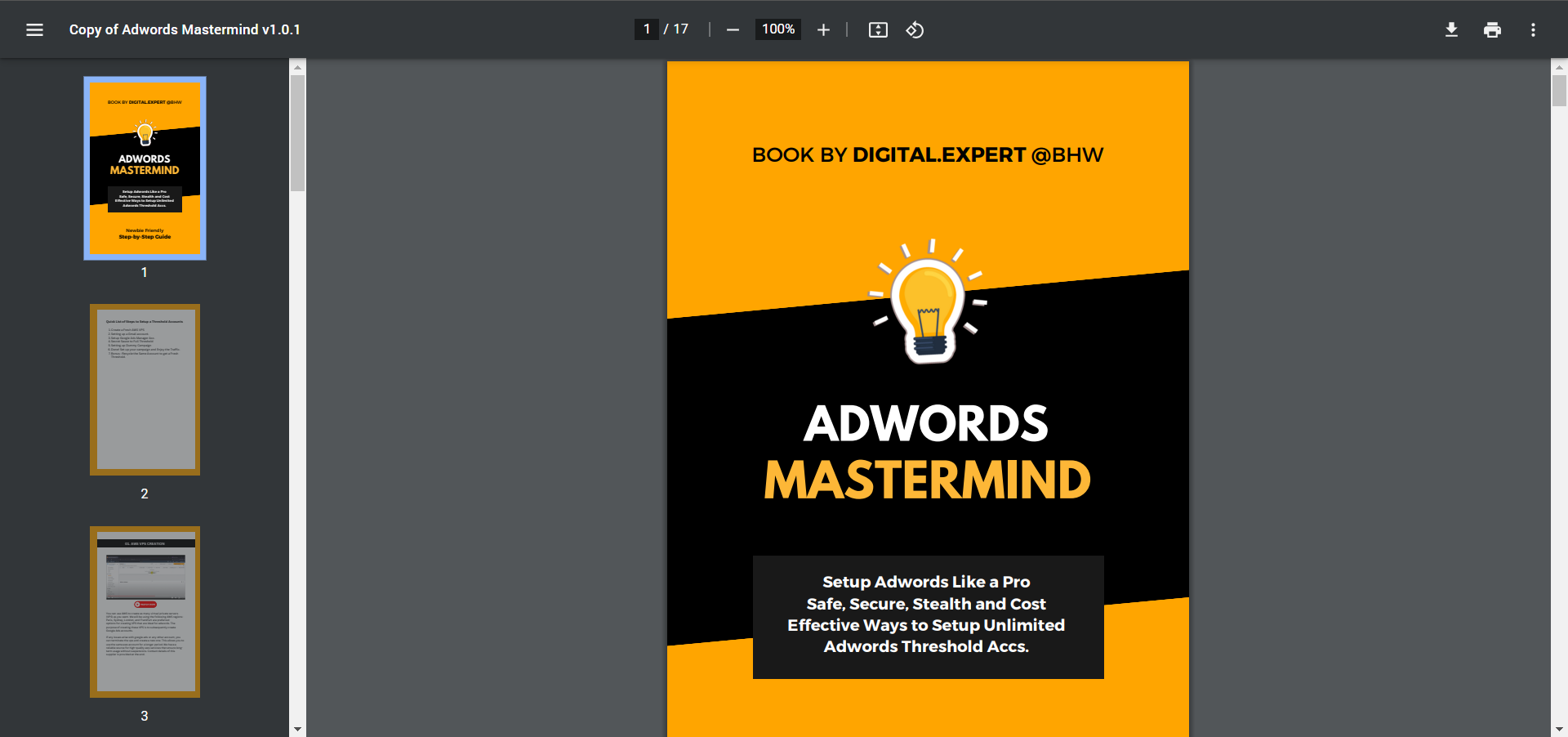Click 'Adwords Threshold Accs.' line
Image resolution: width=1568 pixels, height=737 pixels.
coord(926,646)
